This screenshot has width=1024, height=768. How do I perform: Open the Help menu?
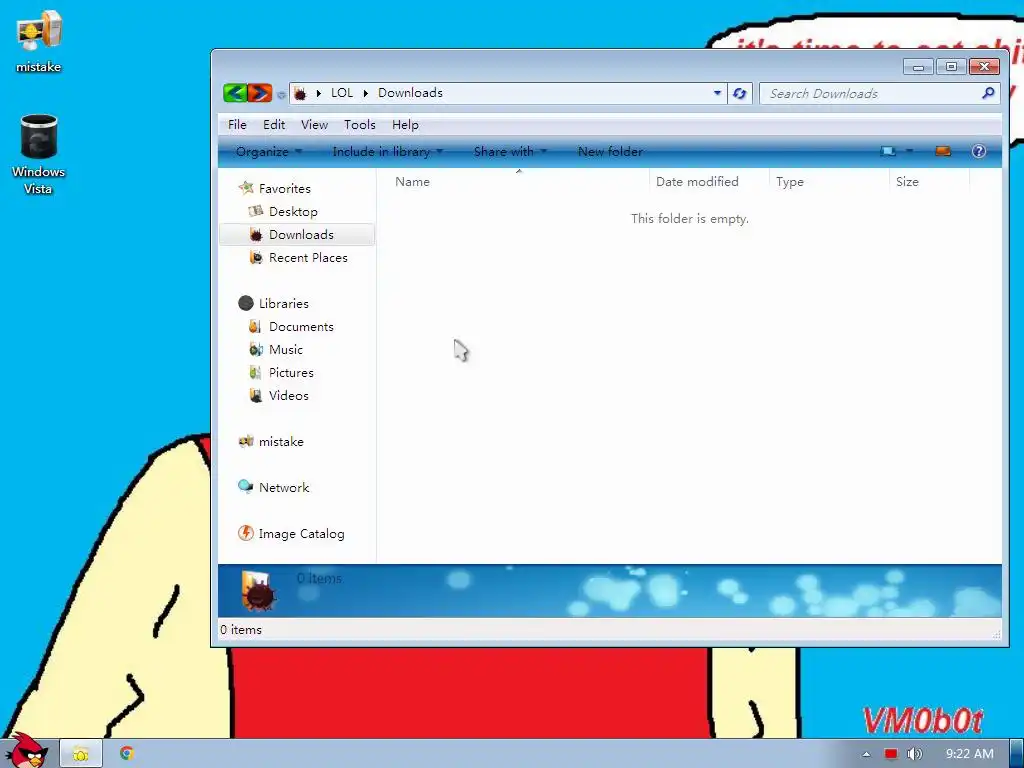coord(405,125)
